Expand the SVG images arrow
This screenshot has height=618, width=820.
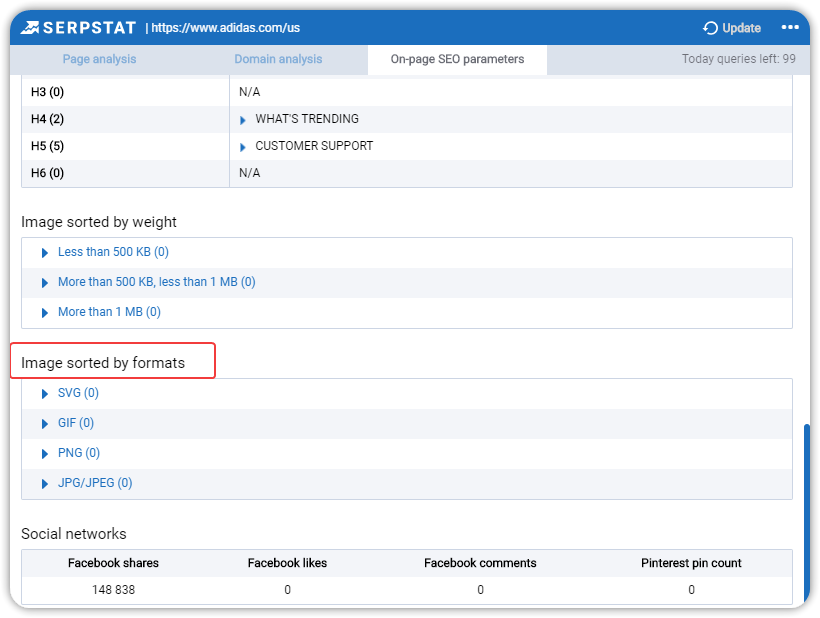click(x=45, y=394)
